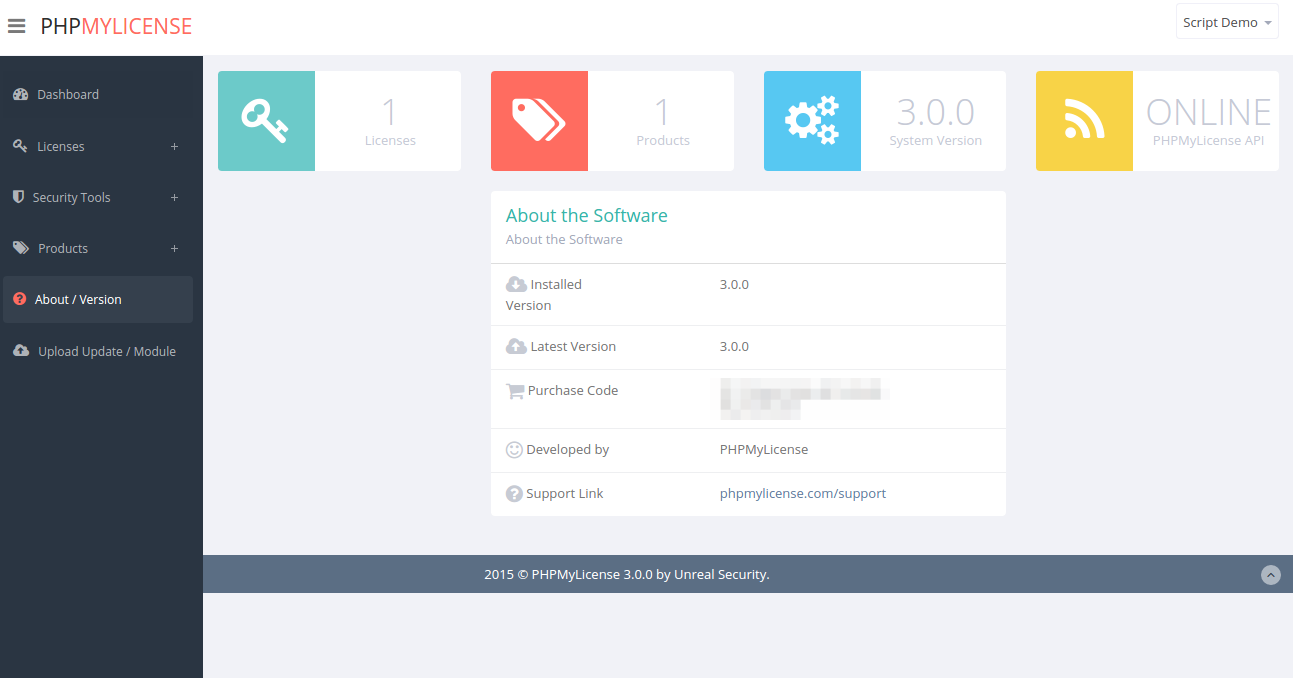Expand the Licenses submenu plus sign
The height and width of the screenshot is (678, 1293).
click(174, 147)
